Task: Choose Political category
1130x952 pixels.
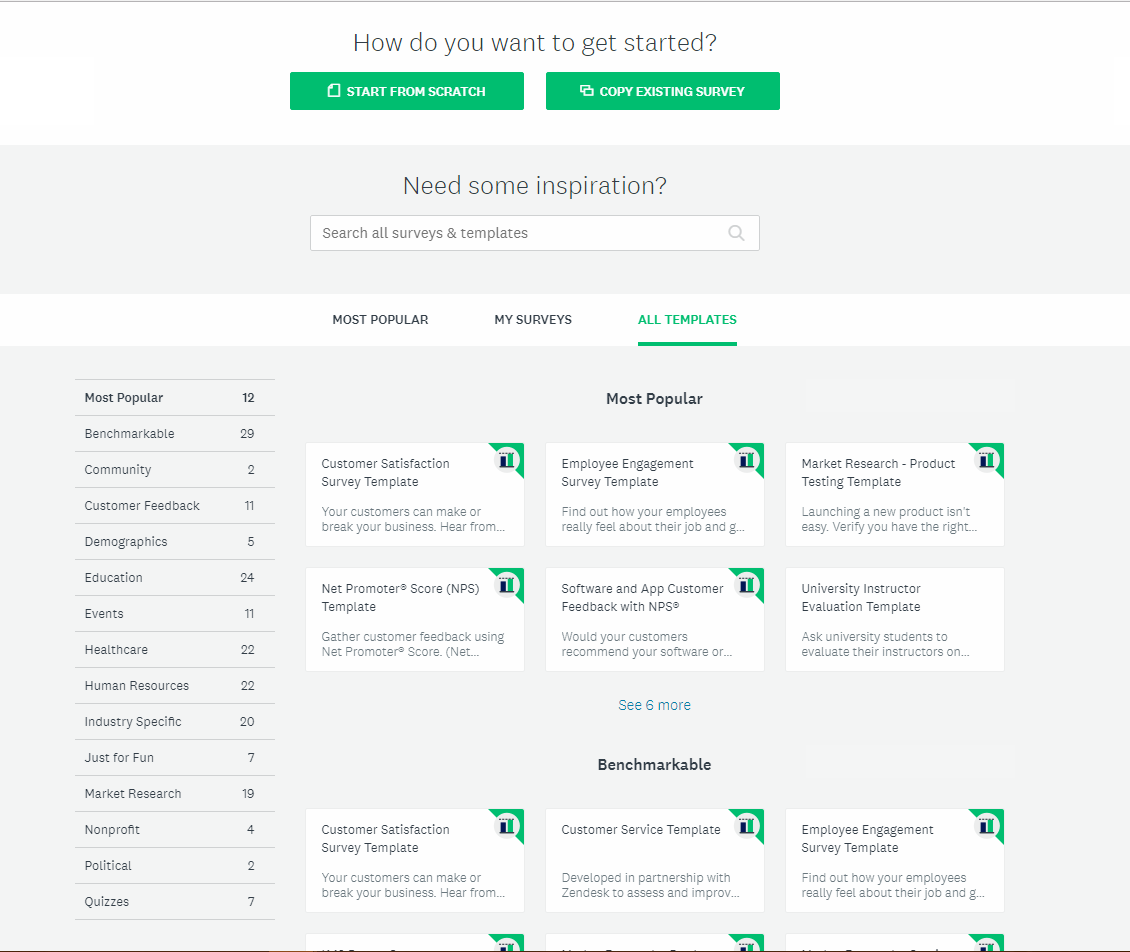Action: (174, 866)
